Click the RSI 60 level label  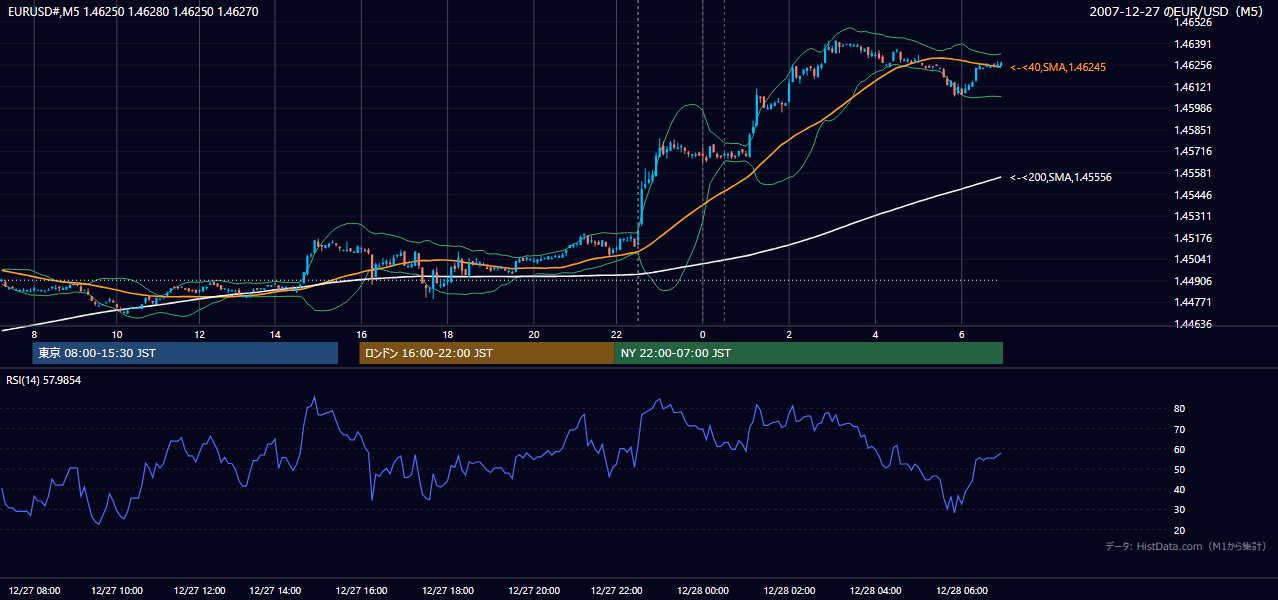1179,449
